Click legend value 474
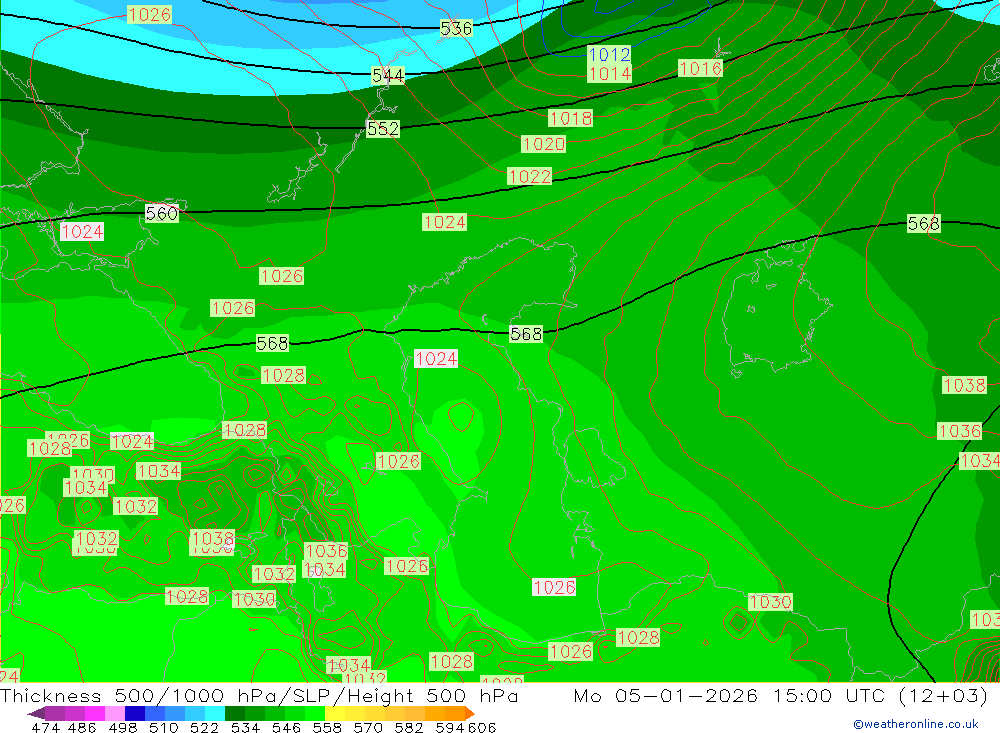1000x733 pixels. tap(45, 727)
